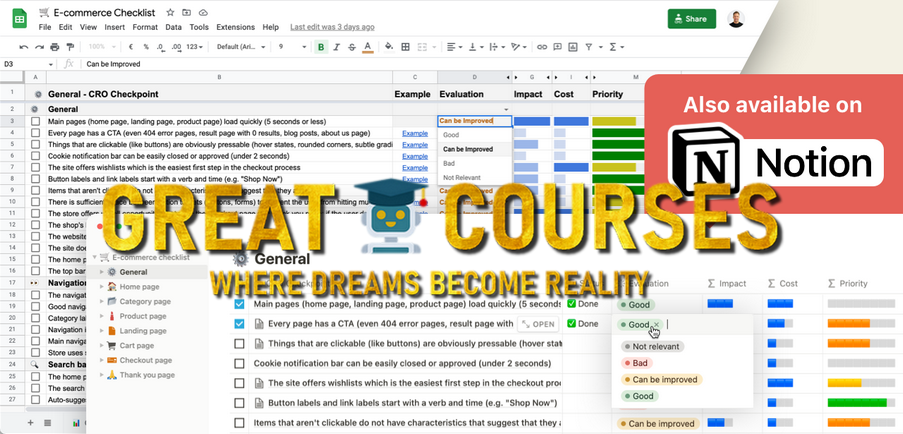Open the Google account avatar

[735, 18]
